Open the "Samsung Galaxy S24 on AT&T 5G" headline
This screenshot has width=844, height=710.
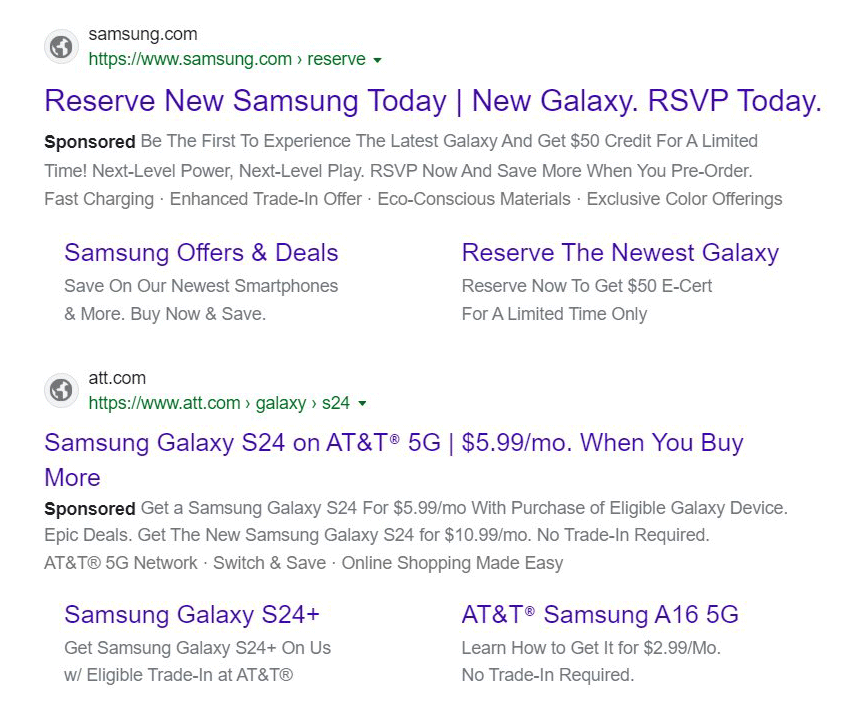click(x=393, y=443)
